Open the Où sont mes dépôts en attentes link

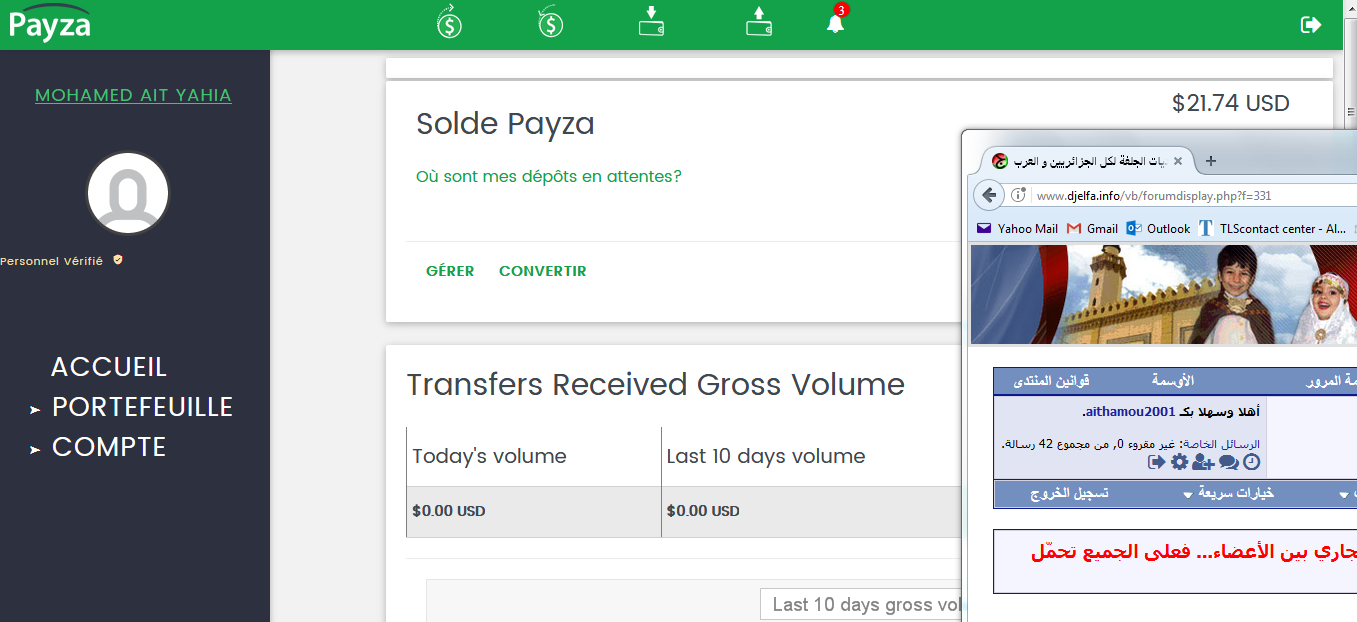click(548, 176)
